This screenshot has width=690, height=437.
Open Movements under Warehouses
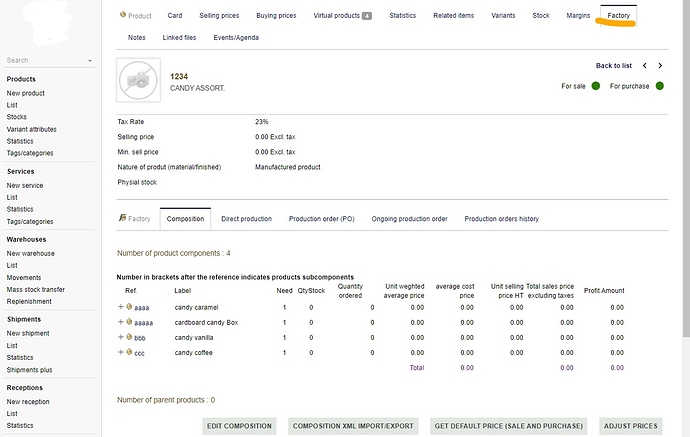(x=24, y=278)
